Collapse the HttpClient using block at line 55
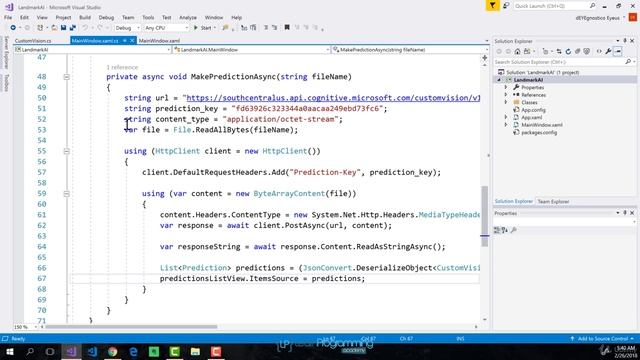Image resolution: width=640 pixels, height=360 pixels. pyautogui.click(x=67, y=151)
